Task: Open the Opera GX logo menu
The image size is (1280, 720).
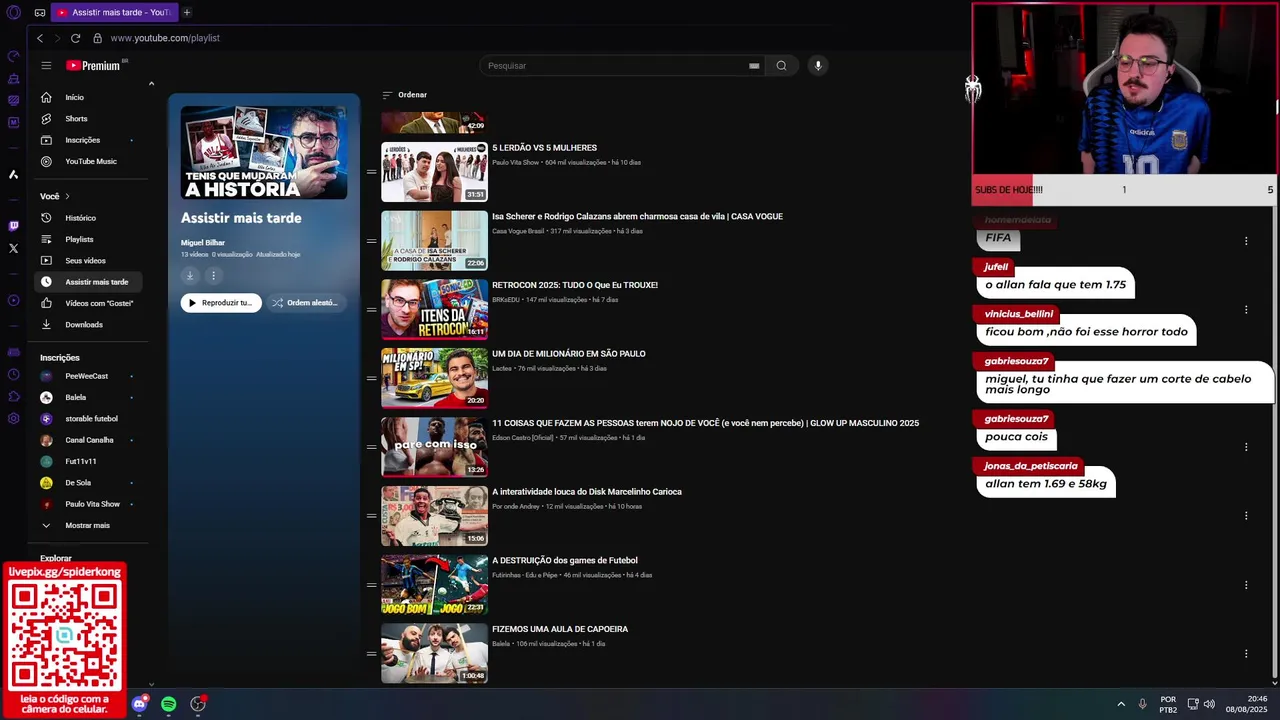Action: (x=13, y=12)
